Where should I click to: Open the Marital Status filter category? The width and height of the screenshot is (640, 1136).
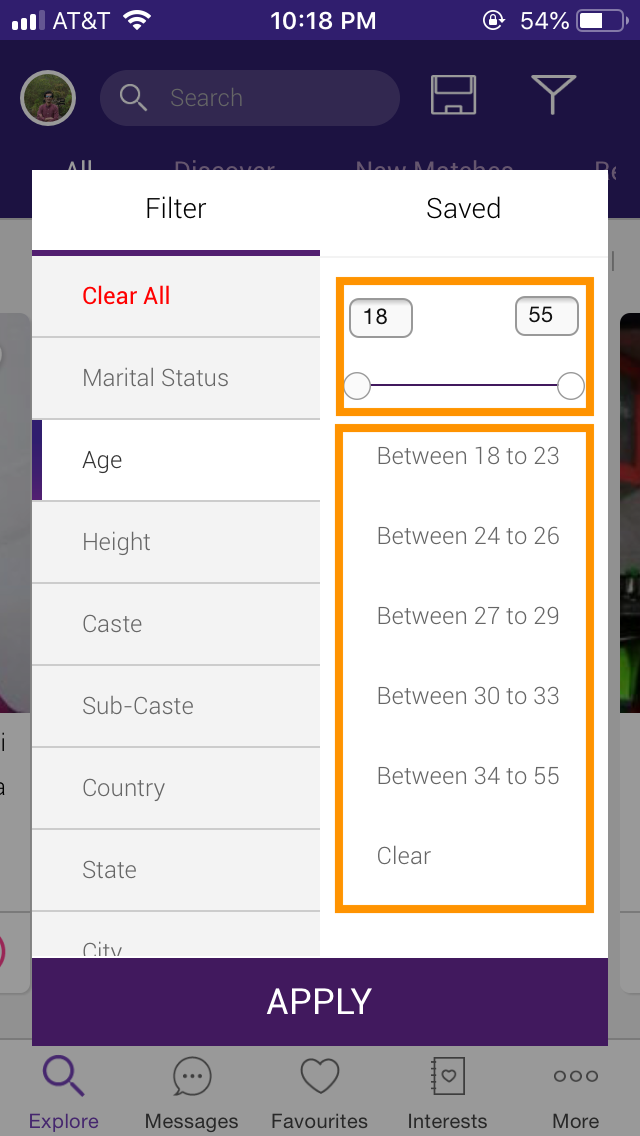click(176, 378)
